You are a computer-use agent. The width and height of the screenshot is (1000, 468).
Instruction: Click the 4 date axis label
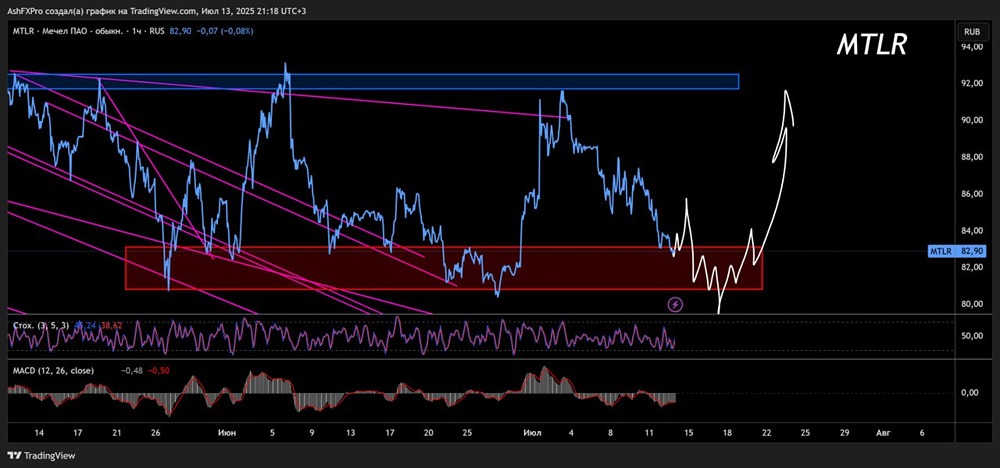click(571, 433)
